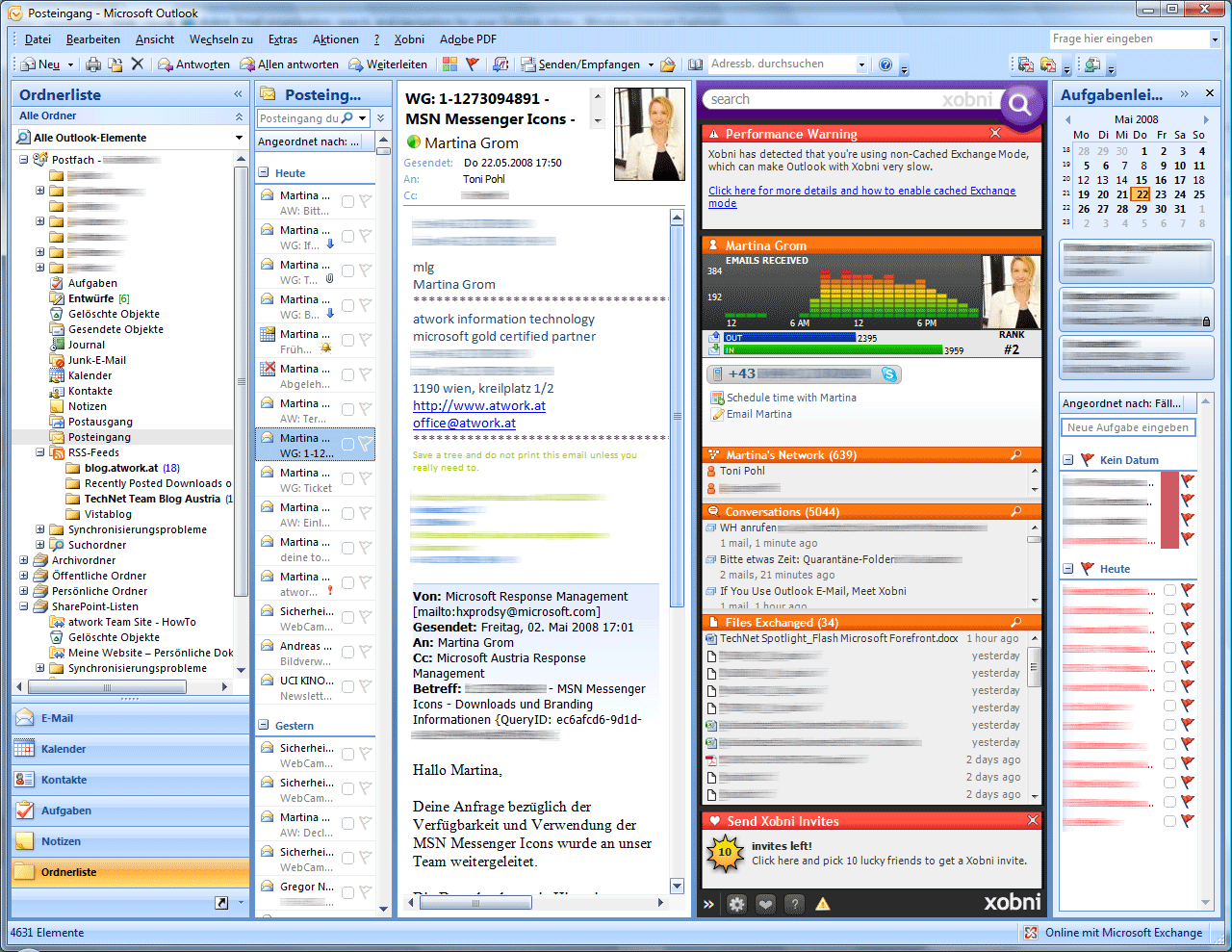This screenshot has width=1232, height=952.
Task: Delete the message with the toolbar X icon
Action: [x=137, y=64]
